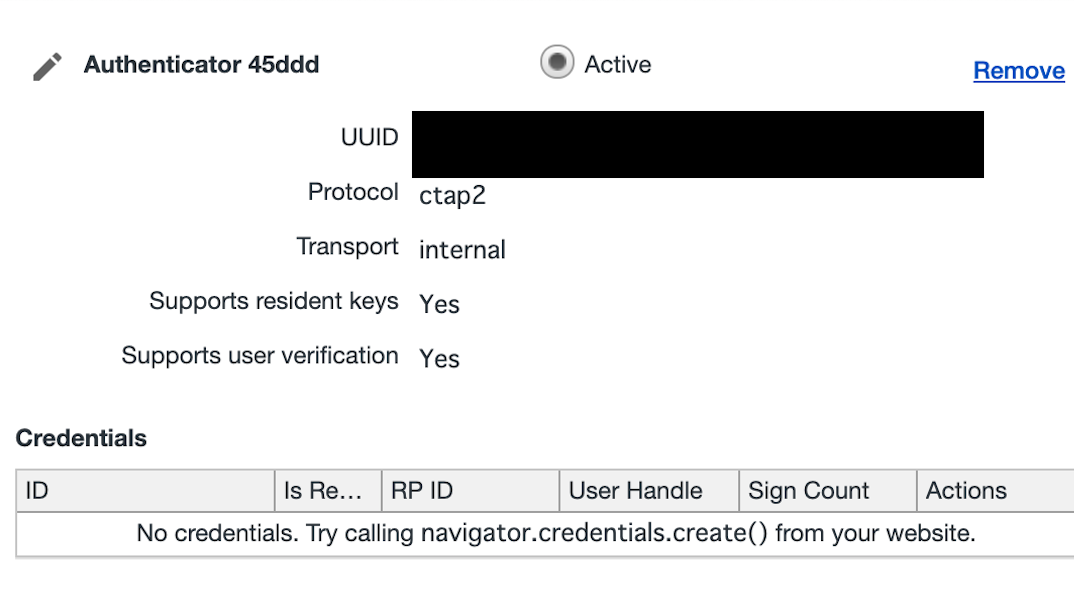This screenshot has height=612, width=1074.
Task: Click the 'Is Re…' column header
Action: pos(327,490)
